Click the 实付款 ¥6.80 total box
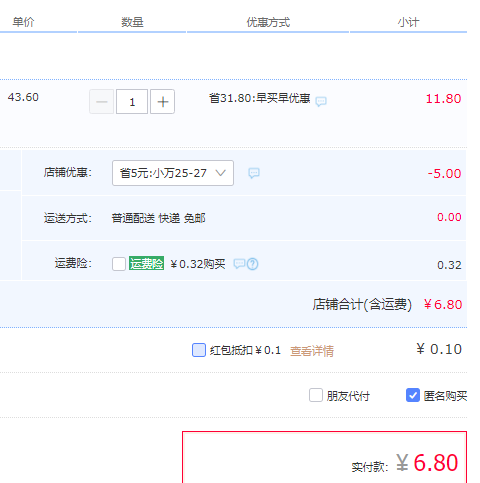480x483 pixels. point(324,457)
